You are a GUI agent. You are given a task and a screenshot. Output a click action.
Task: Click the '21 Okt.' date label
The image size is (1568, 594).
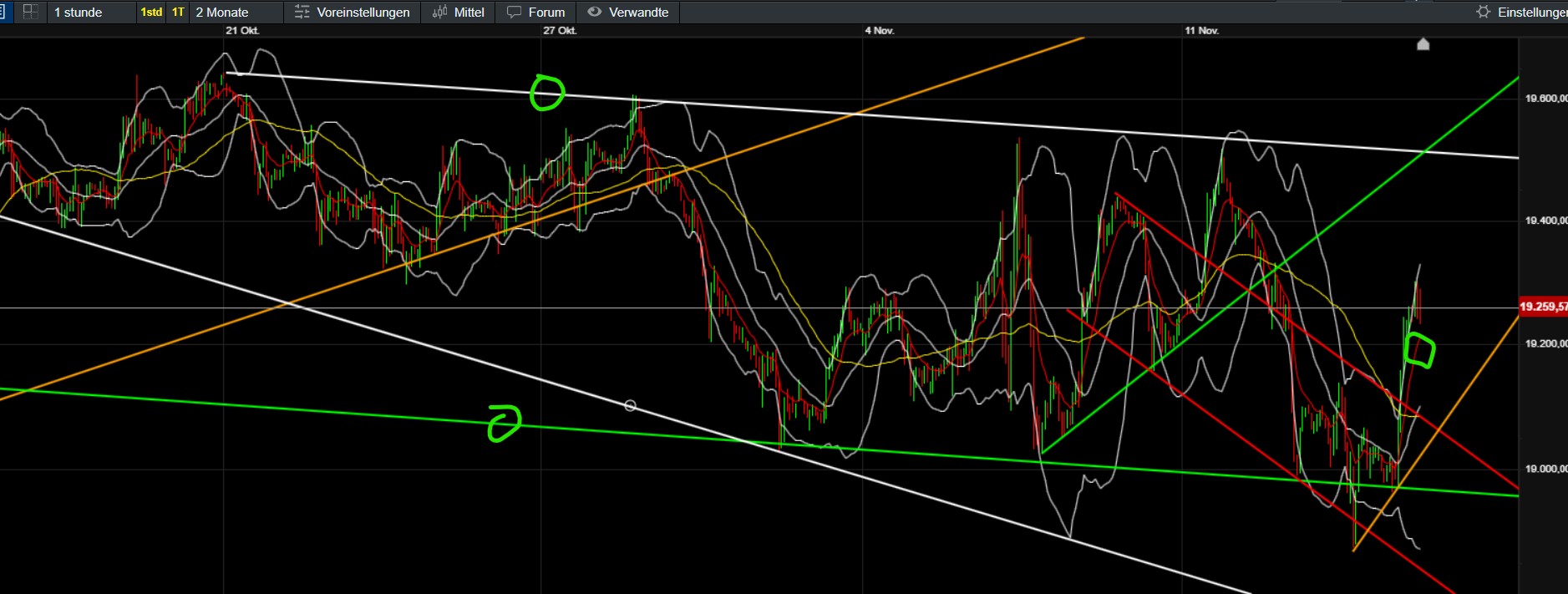(242, 30)
